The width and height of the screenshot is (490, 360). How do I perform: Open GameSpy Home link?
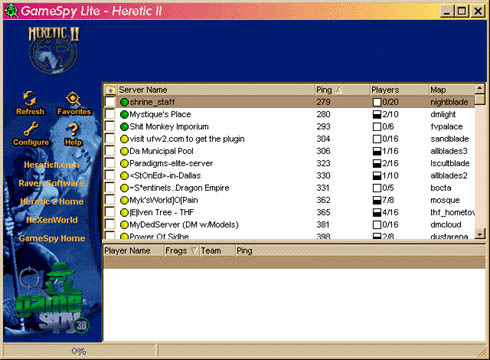pyautogui.click(x=52, y=238)
